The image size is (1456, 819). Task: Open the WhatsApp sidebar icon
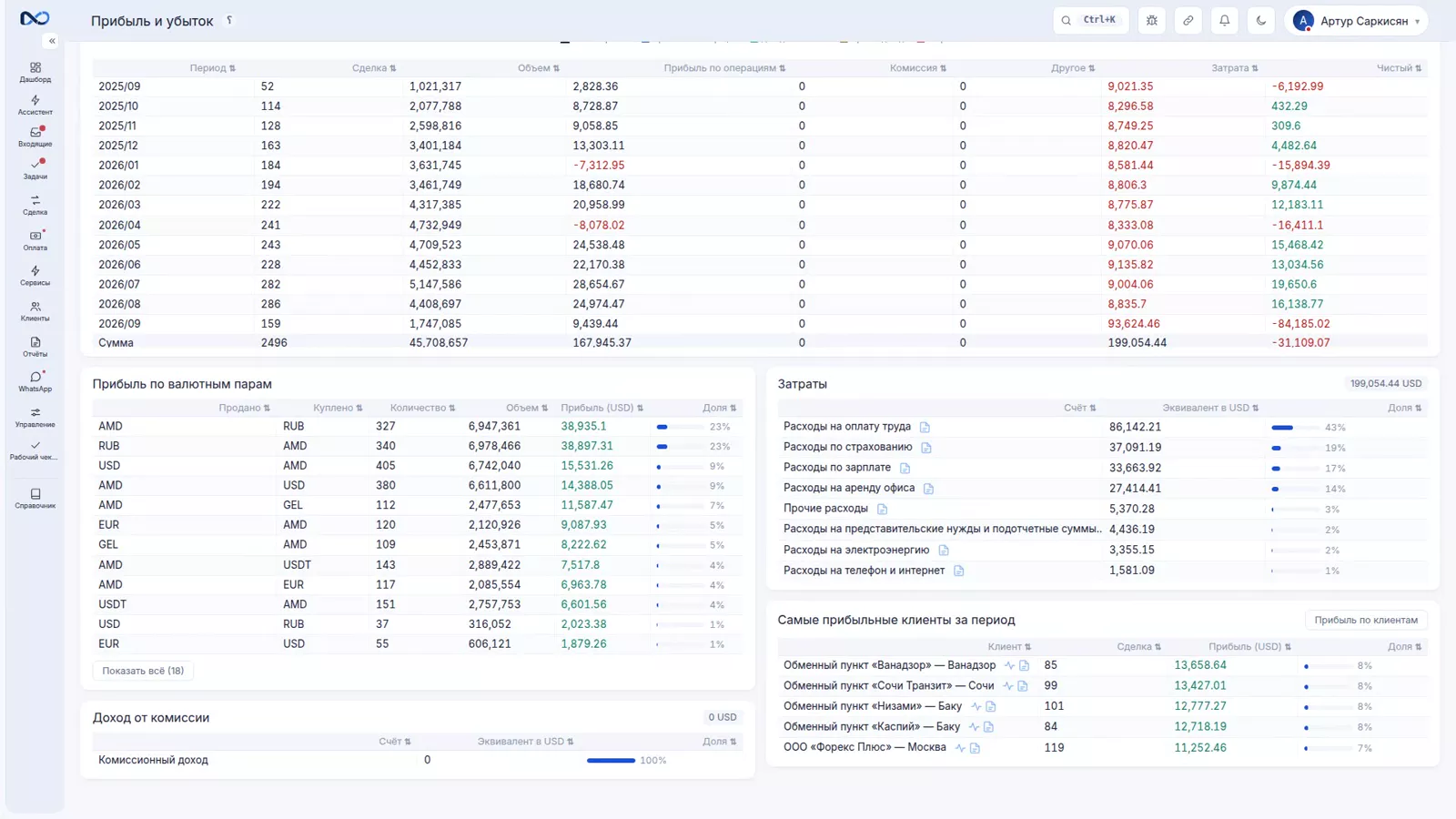click(35, 381)
